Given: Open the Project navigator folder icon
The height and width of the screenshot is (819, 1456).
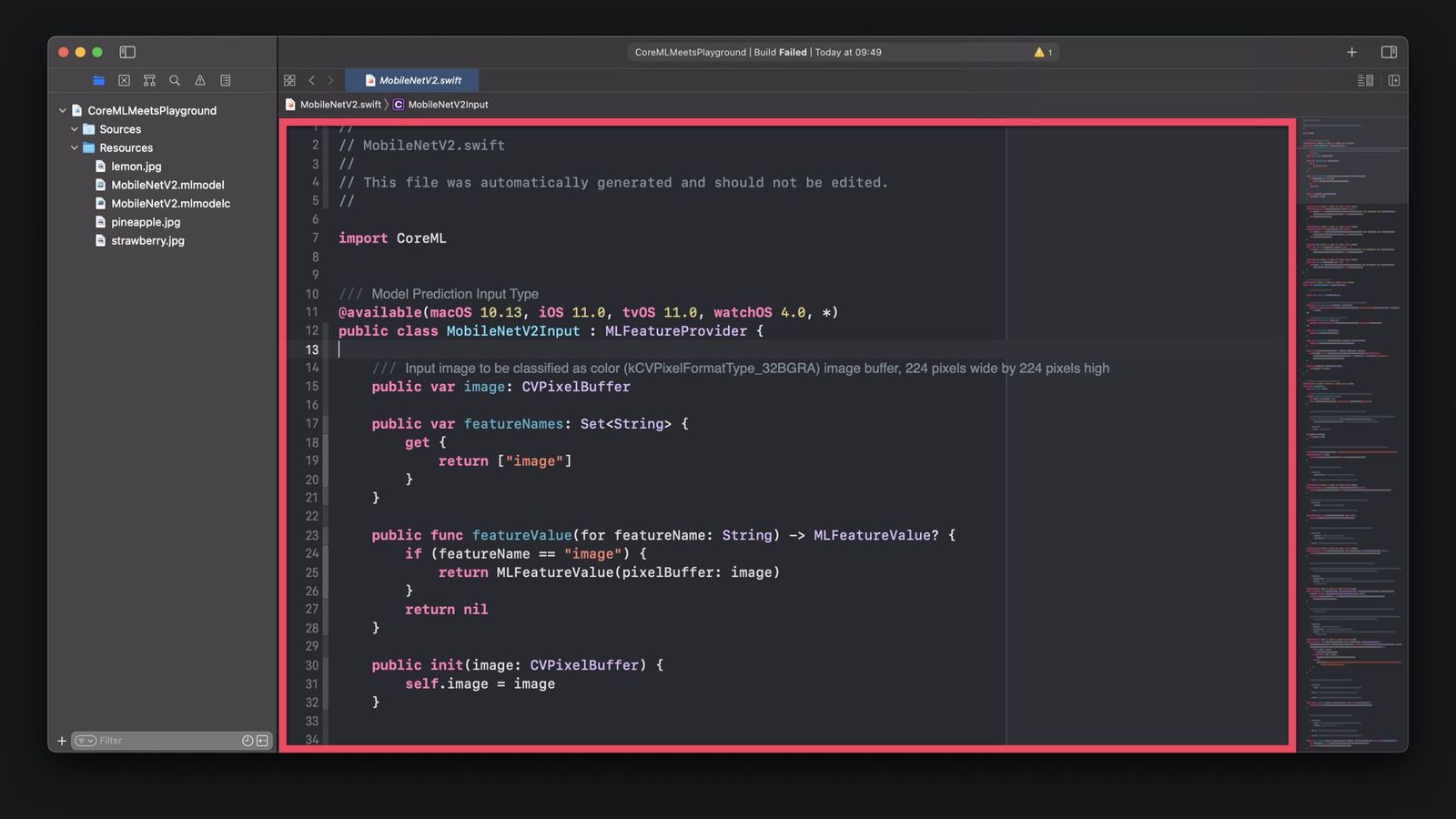Looking at the screenshot, I should (98, 81).
